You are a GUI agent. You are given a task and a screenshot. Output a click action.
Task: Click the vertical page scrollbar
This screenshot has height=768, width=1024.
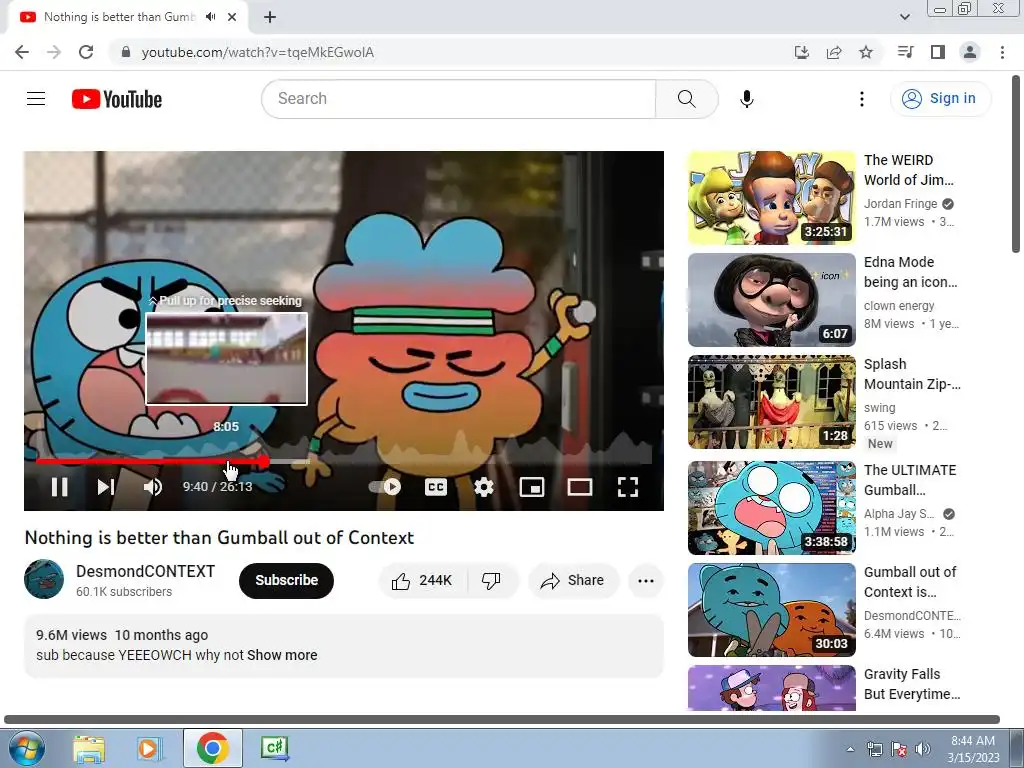point(1016,165)
